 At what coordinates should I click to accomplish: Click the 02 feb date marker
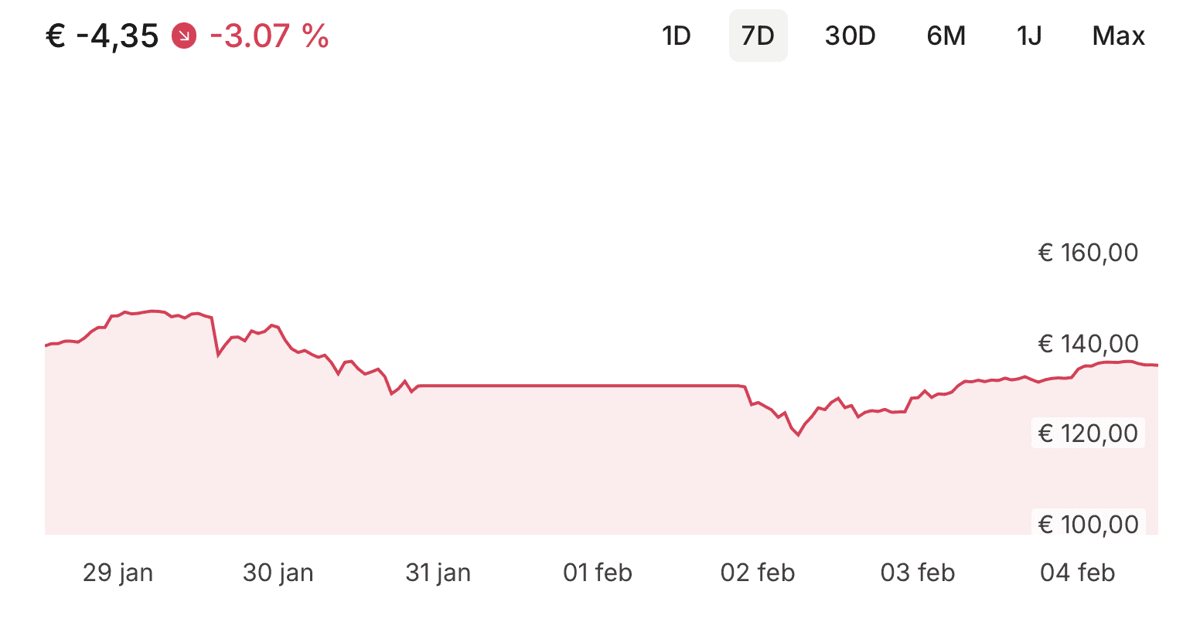click(x=758, y=573)
